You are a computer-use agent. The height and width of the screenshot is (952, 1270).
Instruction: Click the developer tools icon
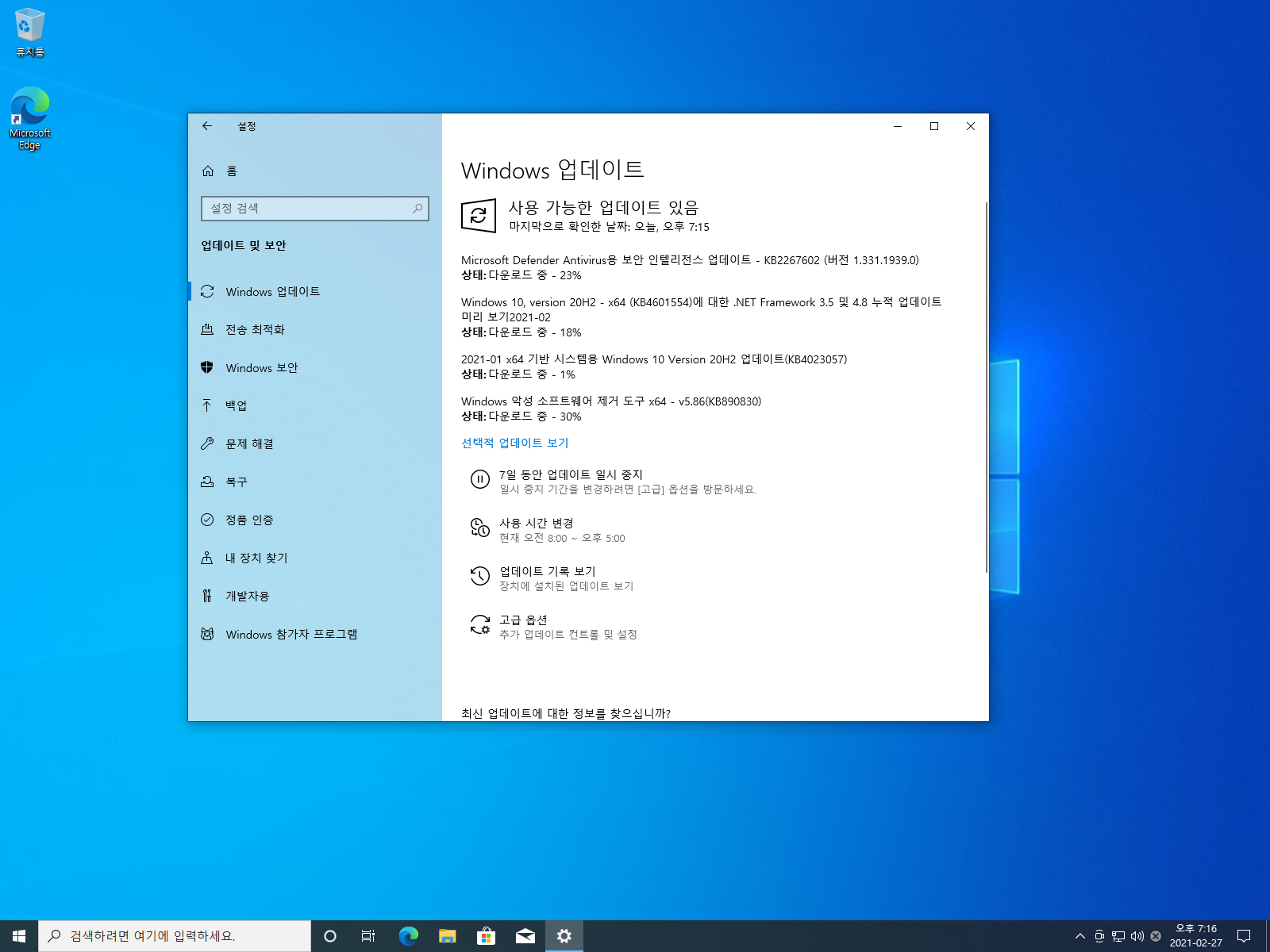207,596
